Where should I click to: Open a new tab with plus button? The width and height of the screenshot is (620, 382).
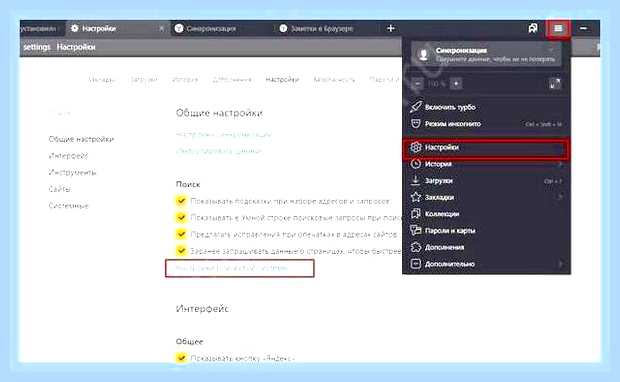[391, 28]
